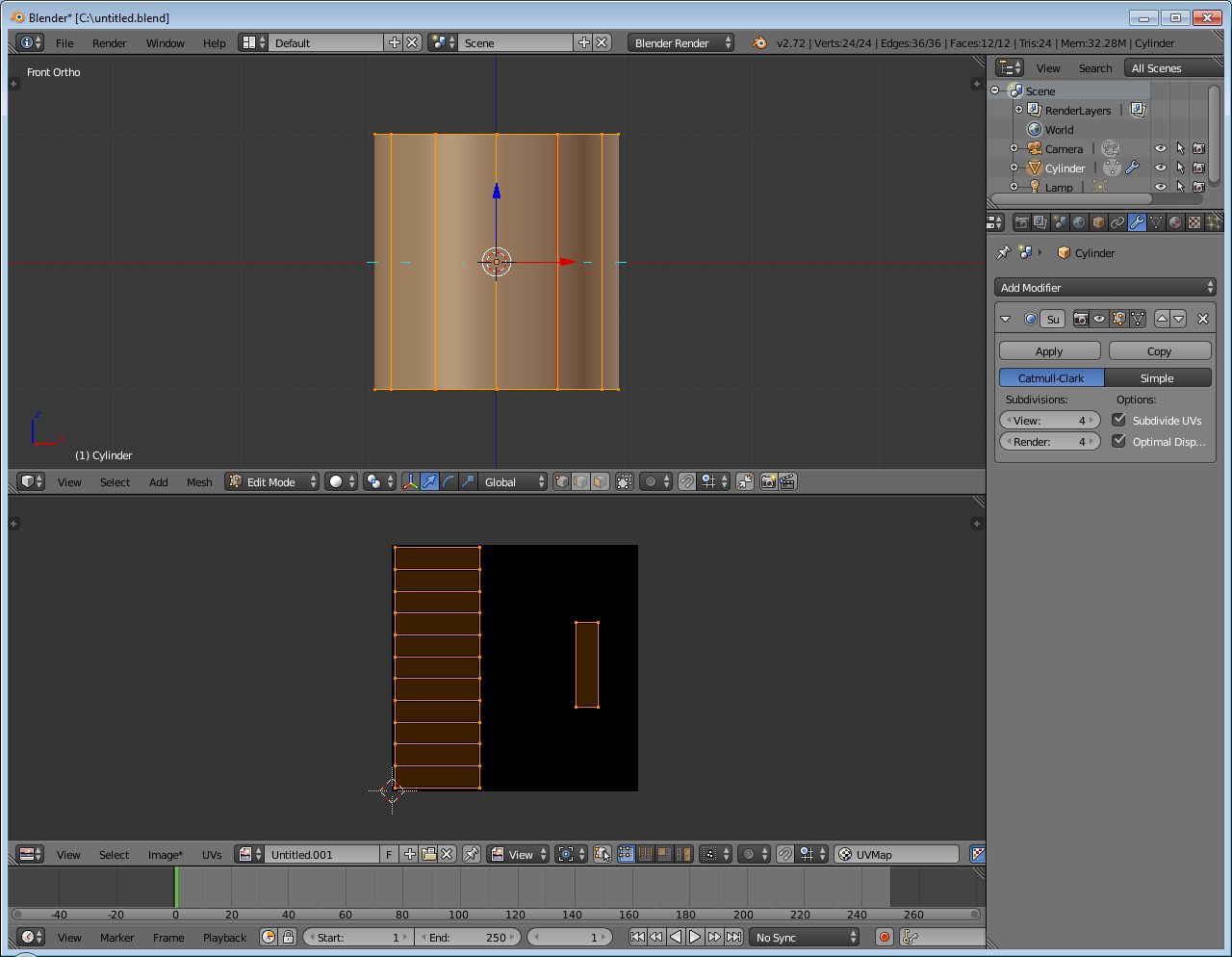The height and width of the screenshot is (957, 1232).
Task: Click the rotate manipulator arc icon
Action: (449, 481)
